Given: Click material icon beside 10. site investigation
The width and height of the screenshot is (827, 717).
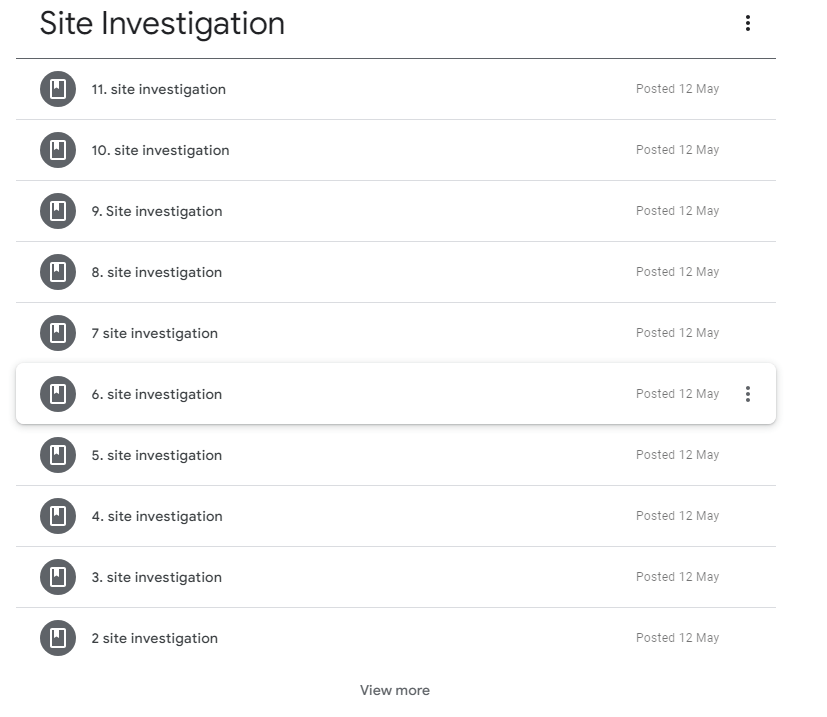Looking at the screenshot, I should (x=58, y=150).
